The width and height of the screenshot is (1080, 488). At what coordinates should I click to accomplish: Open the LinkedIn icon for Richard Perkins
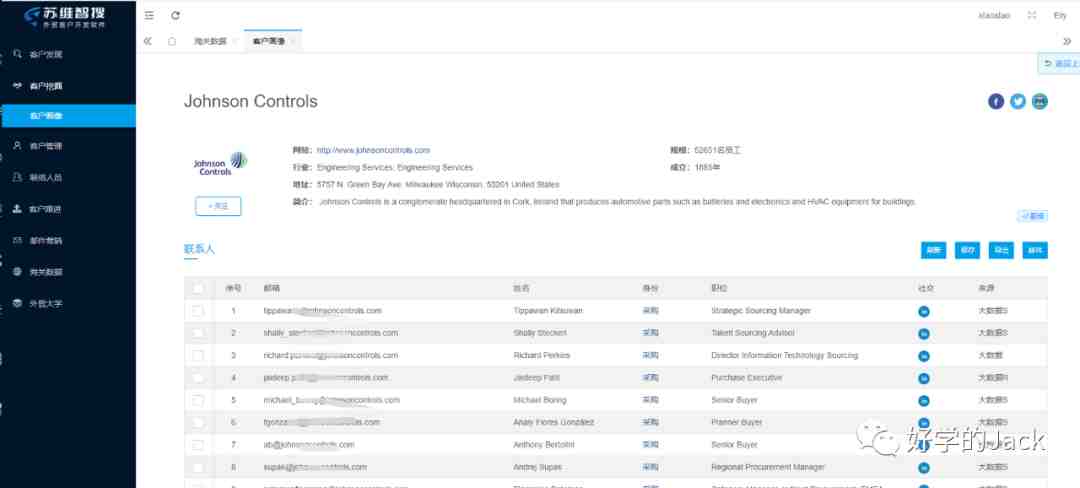tap(924, 356)
